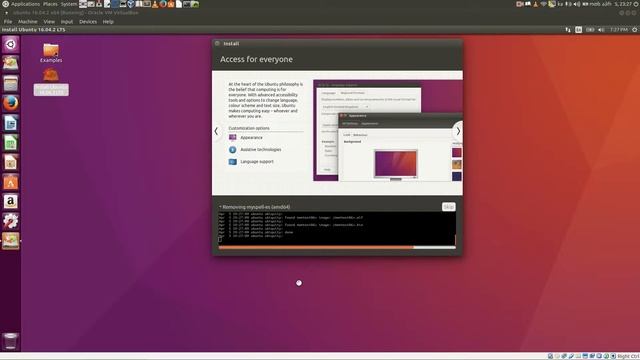Open the Examples folder on desktop
This screenshot has width=640, height=360.
[51, 53]
